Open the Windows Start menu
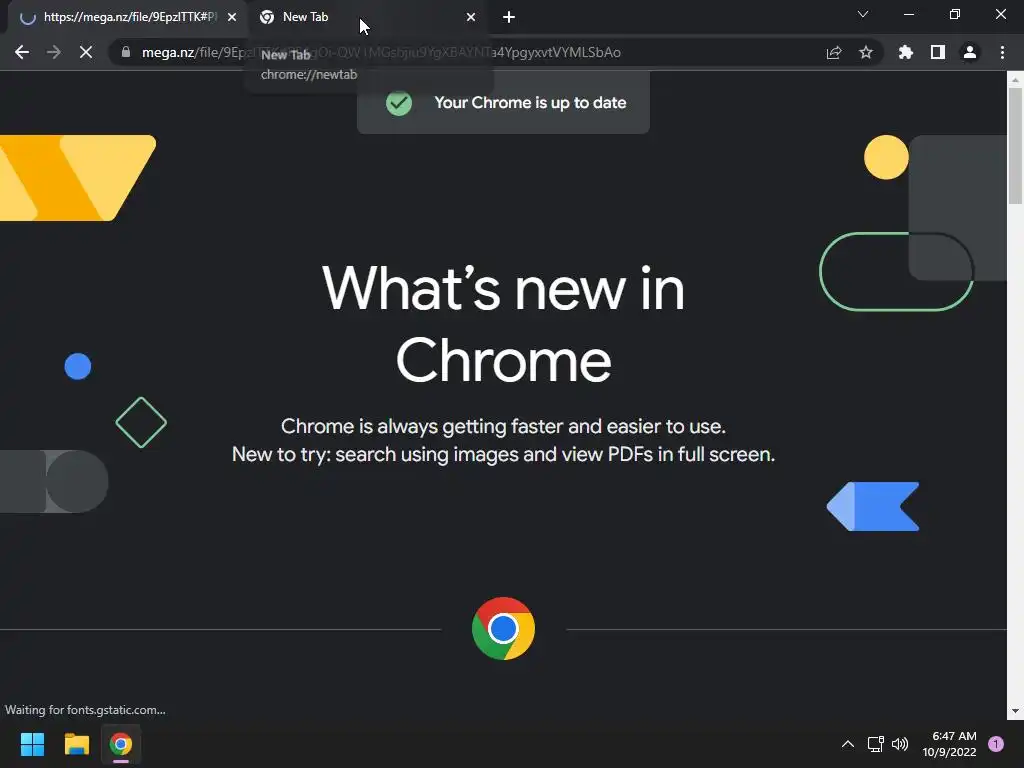The height and width of the screenshot is (768, 1024). pos(32,744)
